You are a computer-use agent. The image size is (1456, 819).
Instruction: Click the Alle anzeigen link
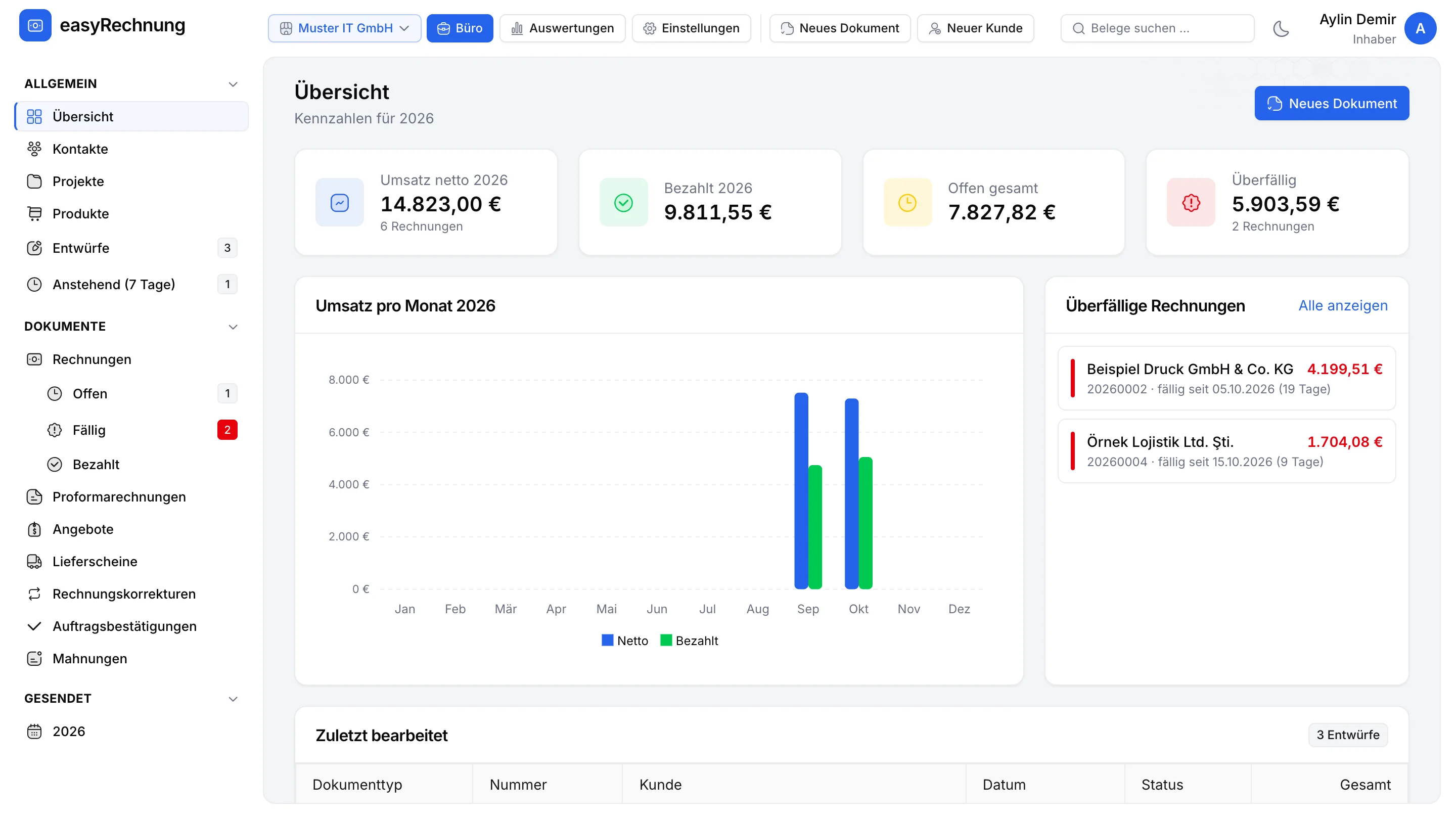[x=1342, y=305]
